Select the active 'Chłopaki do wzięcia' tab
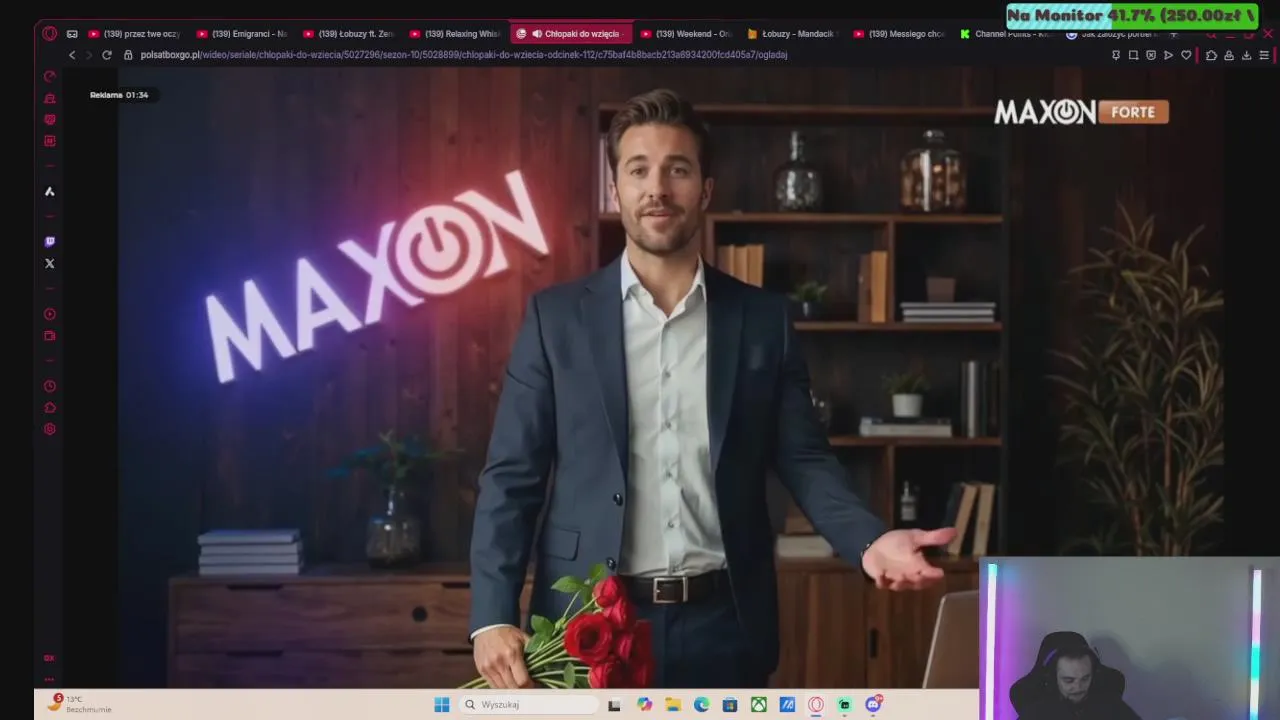 pyautogui.click(x=571, y=34)
